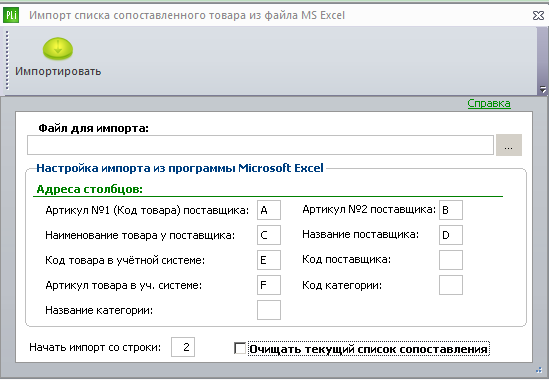Open the toolbar overflow arrow
This screenshot has height=380, width=549.
click(x=543, y=89)
